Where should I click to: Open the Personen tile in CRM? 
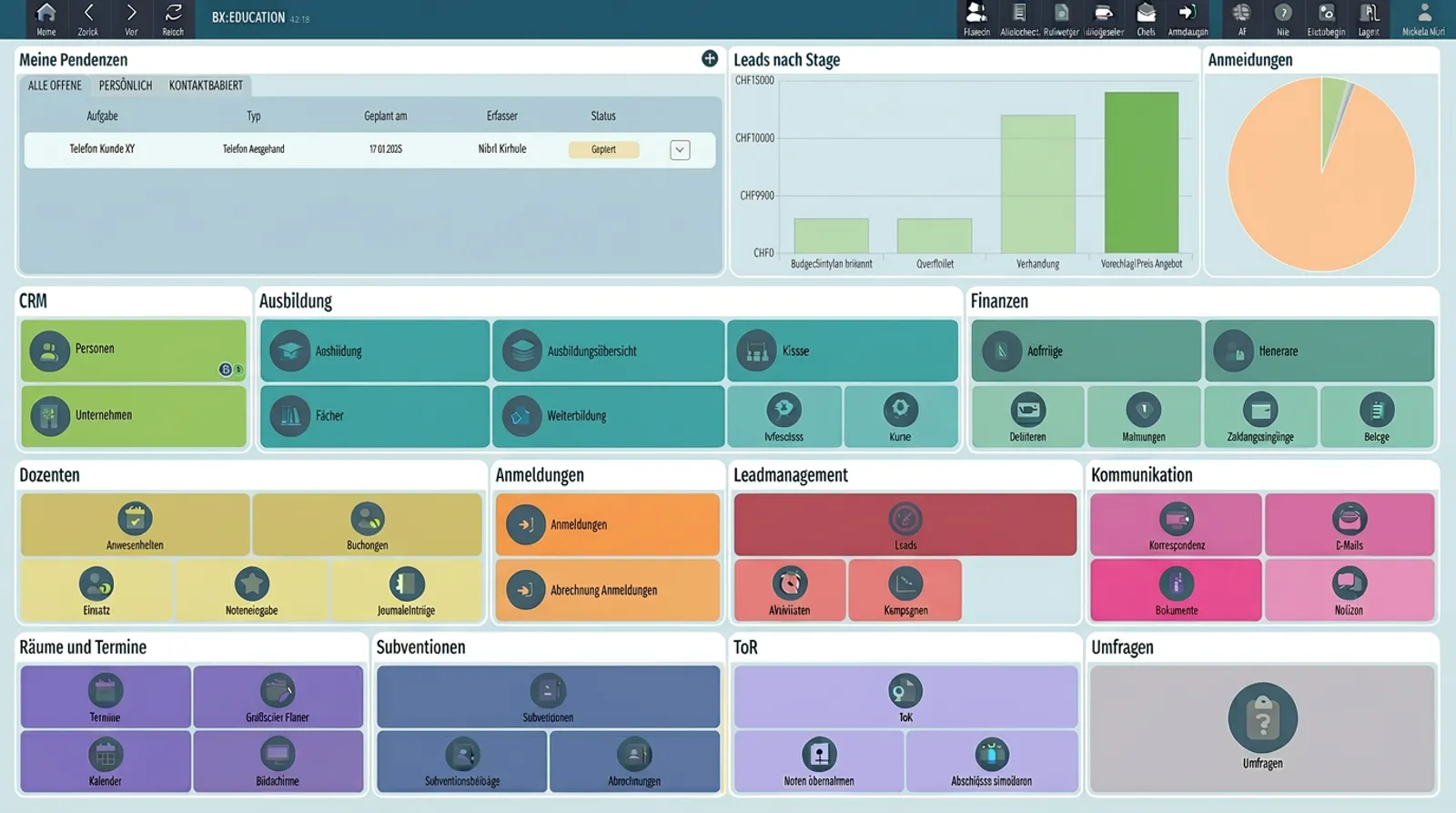click(134, 351)
